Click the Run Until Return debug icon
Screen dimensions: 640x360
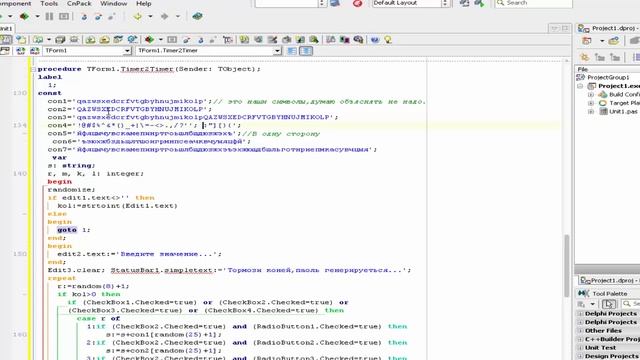pyautogui.click(x=111, y=17)
